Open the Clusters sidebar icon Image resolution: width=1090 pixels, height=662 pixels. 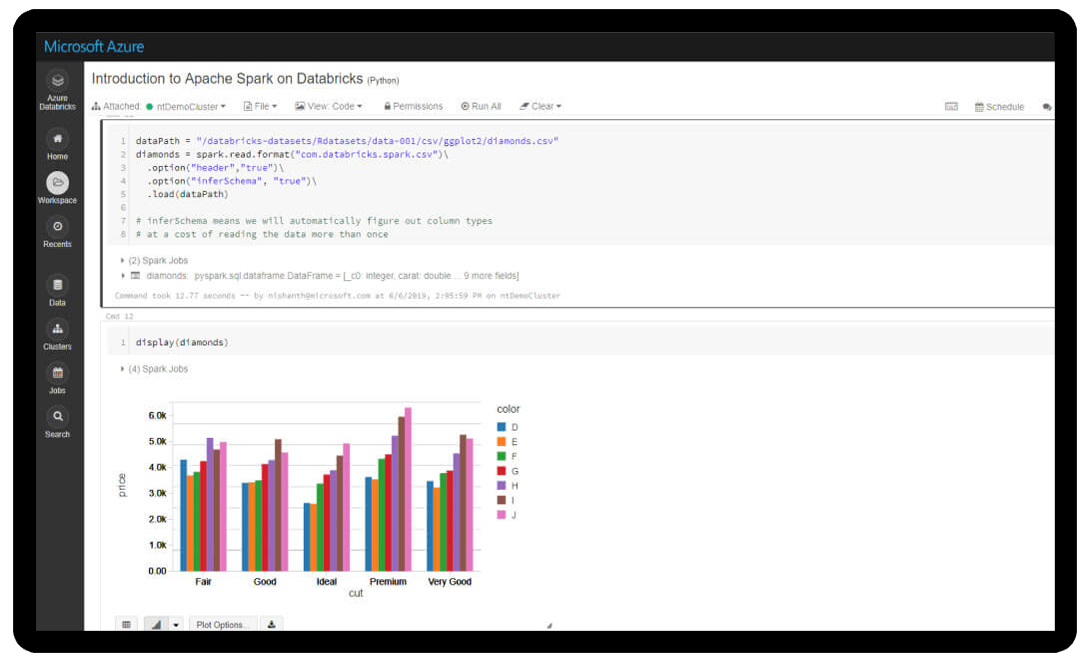(58, 329)
